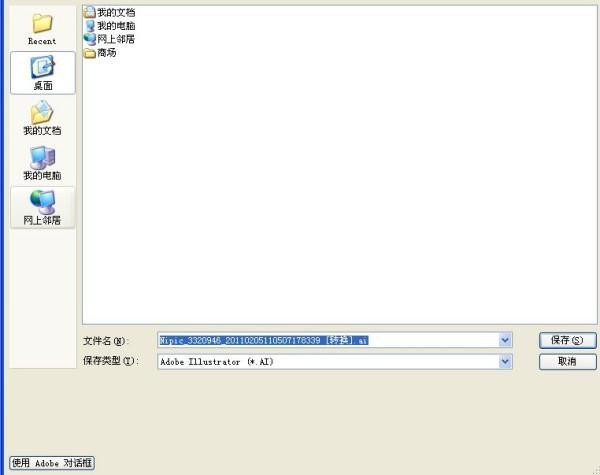This screenshot has height=475, width=600.
Task: Open 网上邻居 from the sidebar
Action: (x=42, y=207)
